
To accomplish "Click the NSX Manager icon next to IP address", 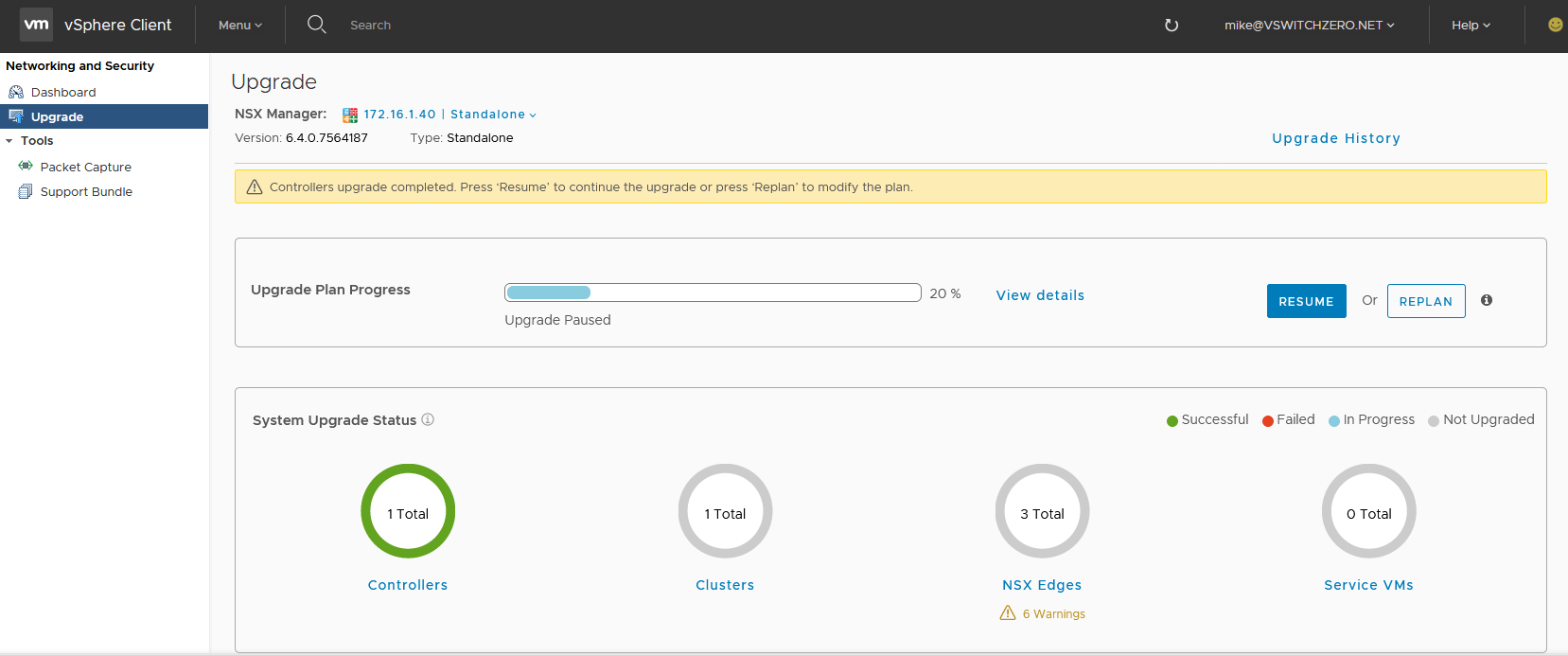I will pos(350,115).
